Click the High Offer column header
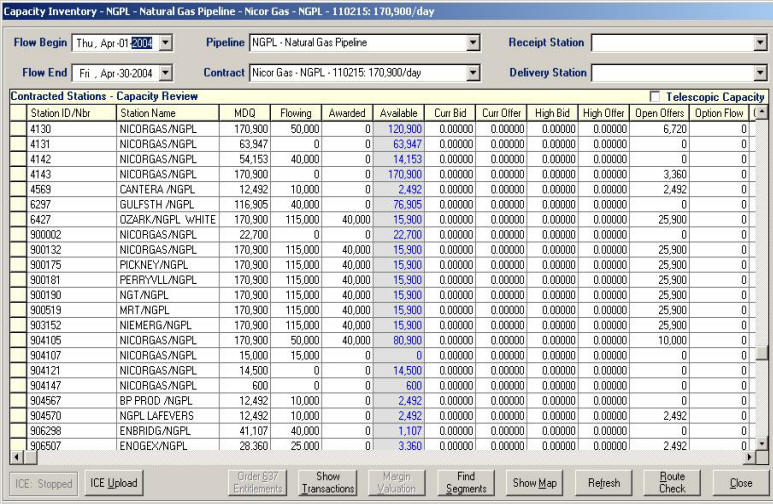The width and height of the screenshot is (773, 504). pos(603,113)
